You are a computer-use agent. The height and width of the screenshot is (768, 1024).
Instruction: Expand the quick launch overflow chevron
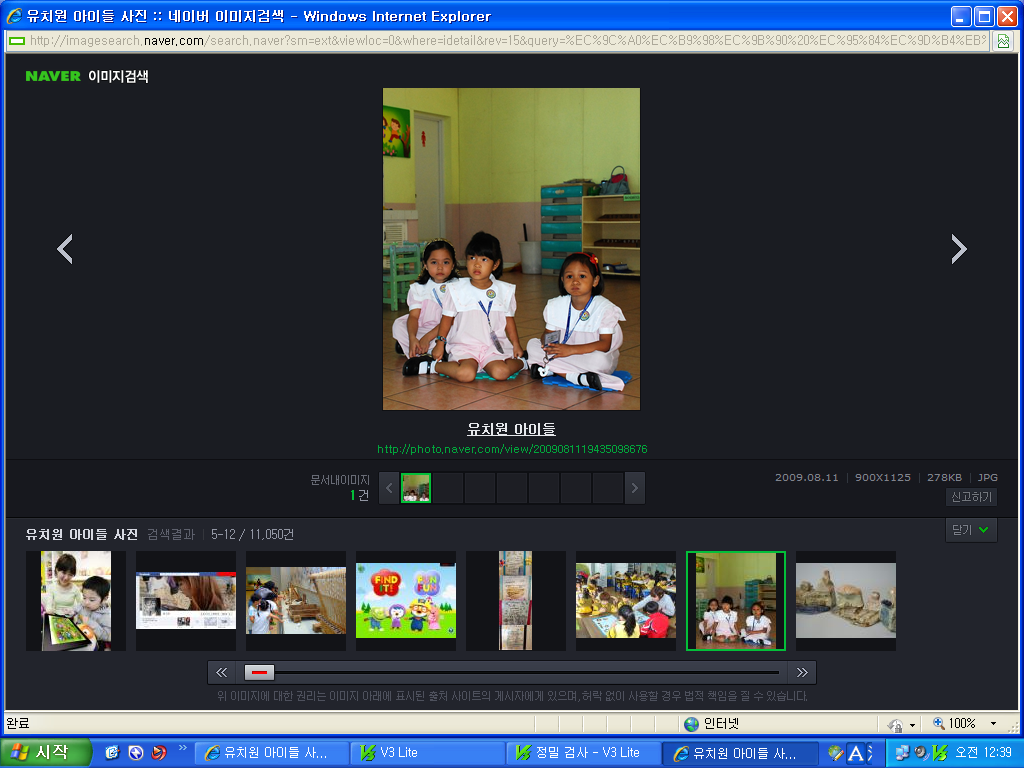(x=182, y=747)
